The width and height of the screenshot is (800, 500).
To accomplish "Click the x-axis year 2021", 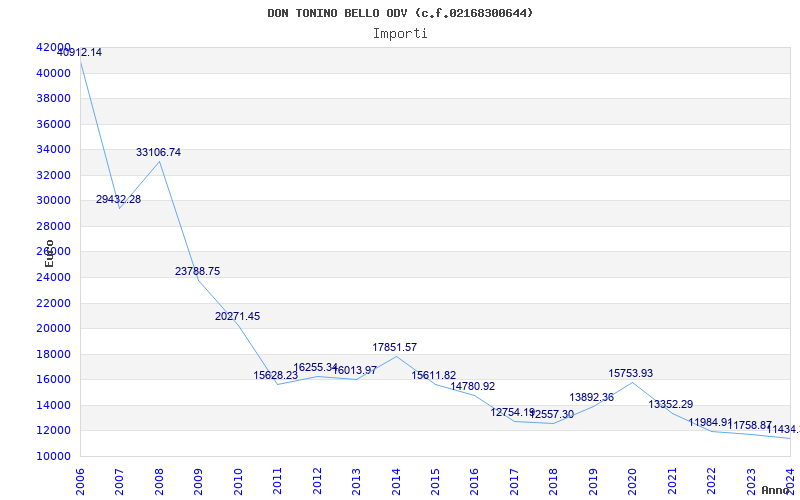I will pyautogui.click(x=672, y=482).
